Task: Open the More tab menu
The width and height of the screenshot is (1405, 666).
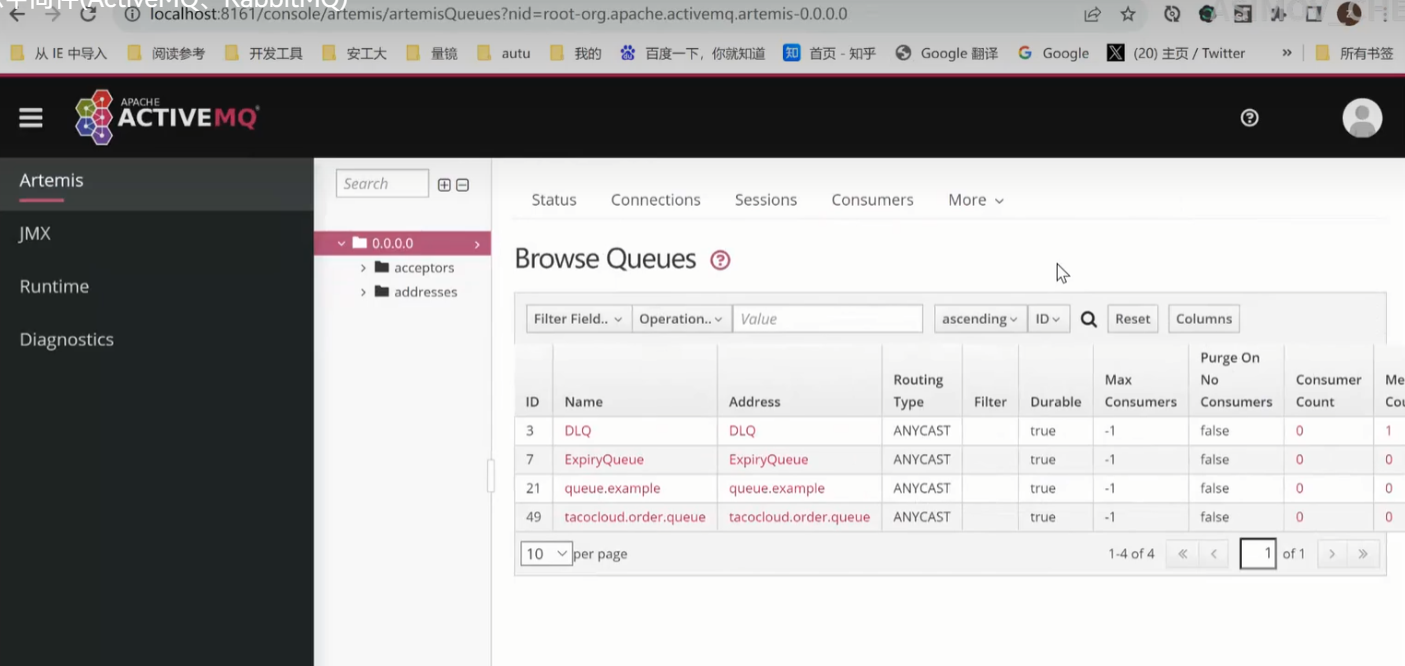Action: coord(975,200)
